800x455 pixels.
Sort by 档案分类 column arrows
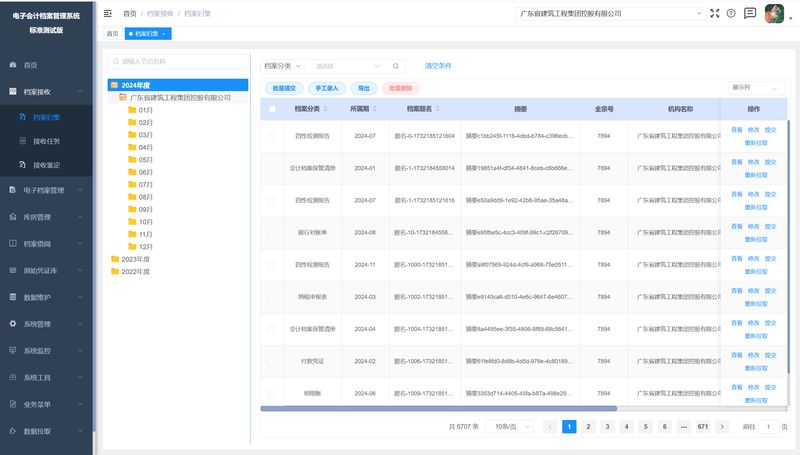pos(326,109)
